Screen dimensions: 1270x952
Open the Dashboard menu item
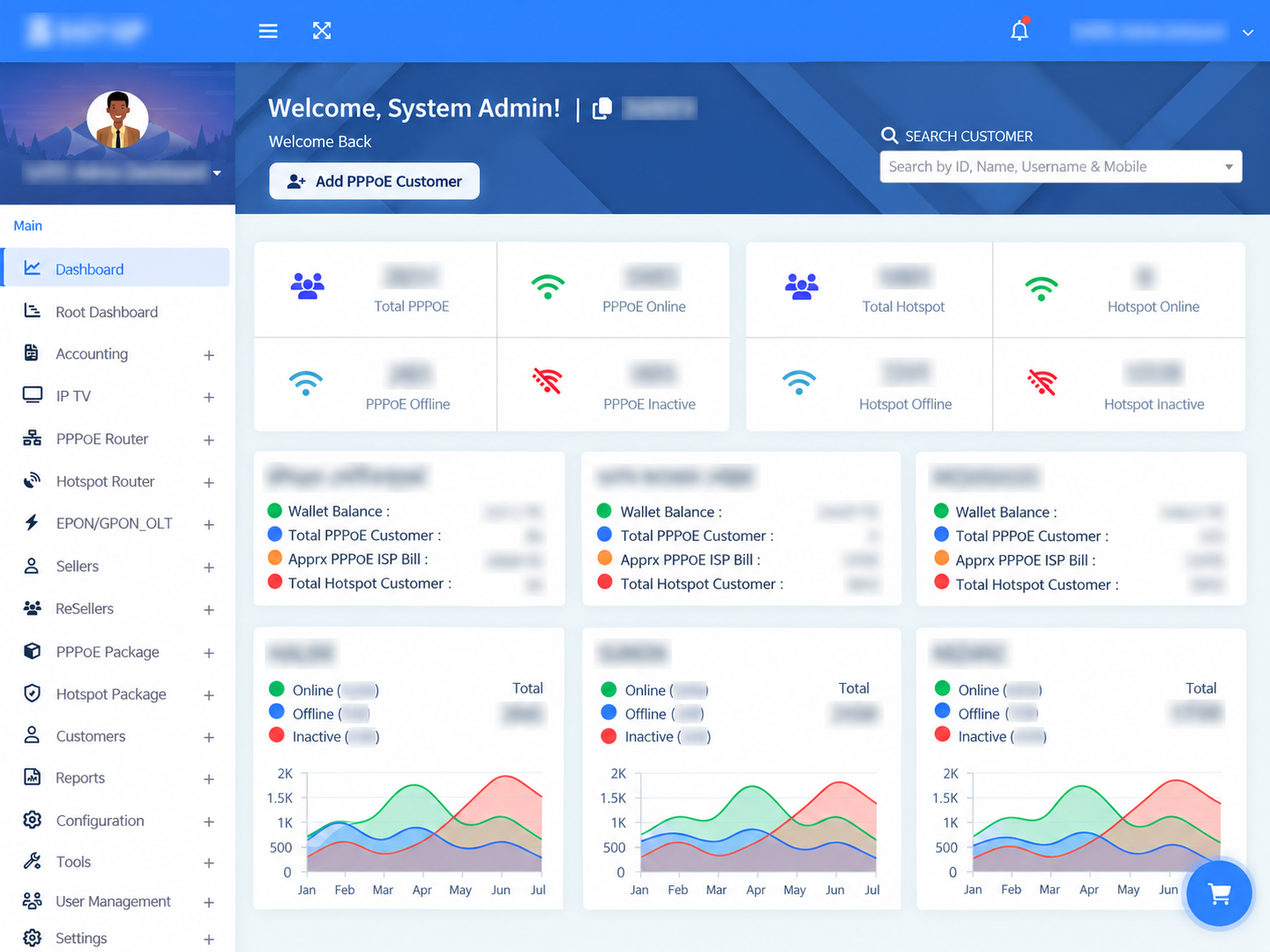point(116,268)
